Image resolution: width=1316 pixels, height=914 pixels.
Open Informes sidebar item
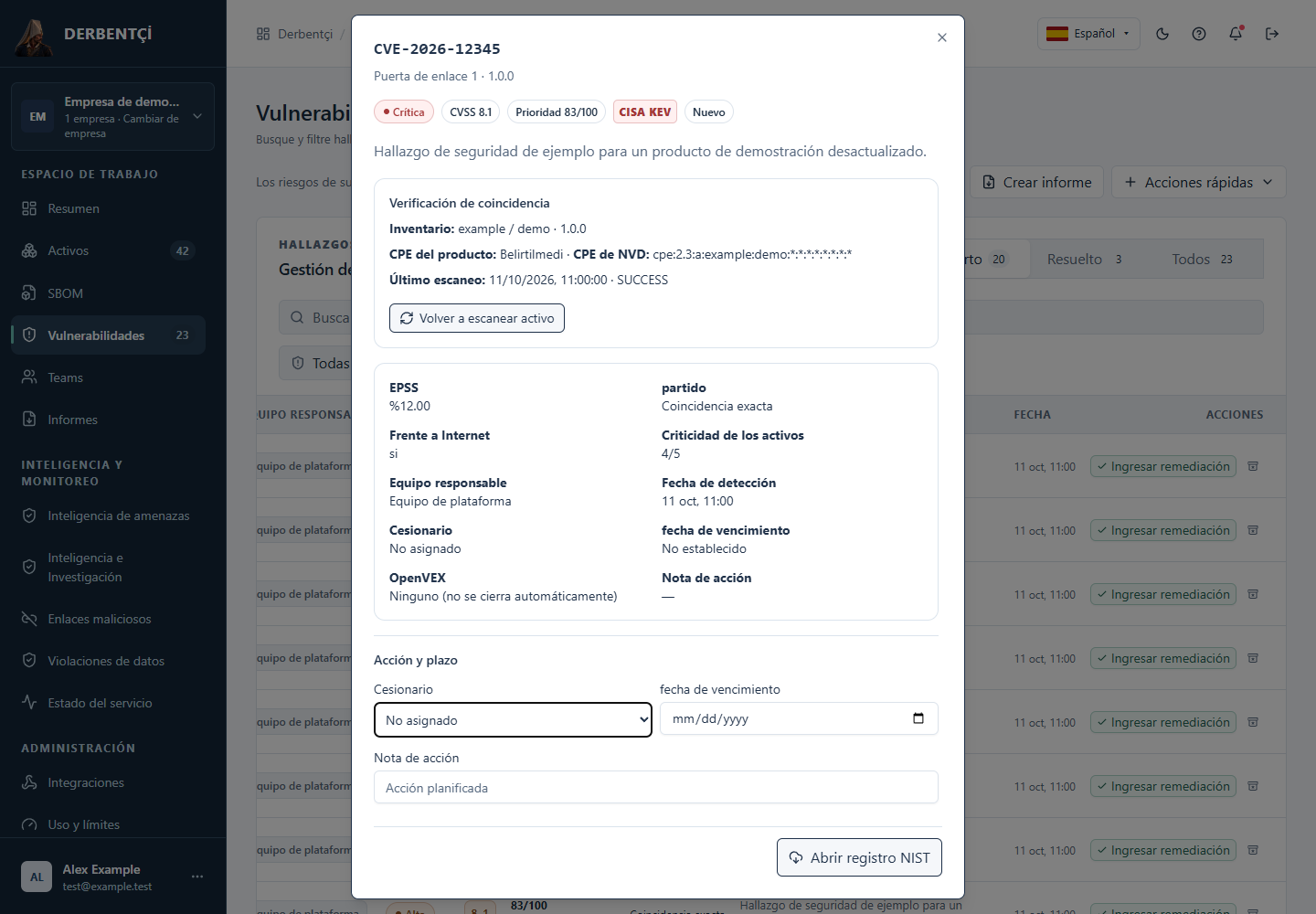pyautogui.click(x=108, y=420)
